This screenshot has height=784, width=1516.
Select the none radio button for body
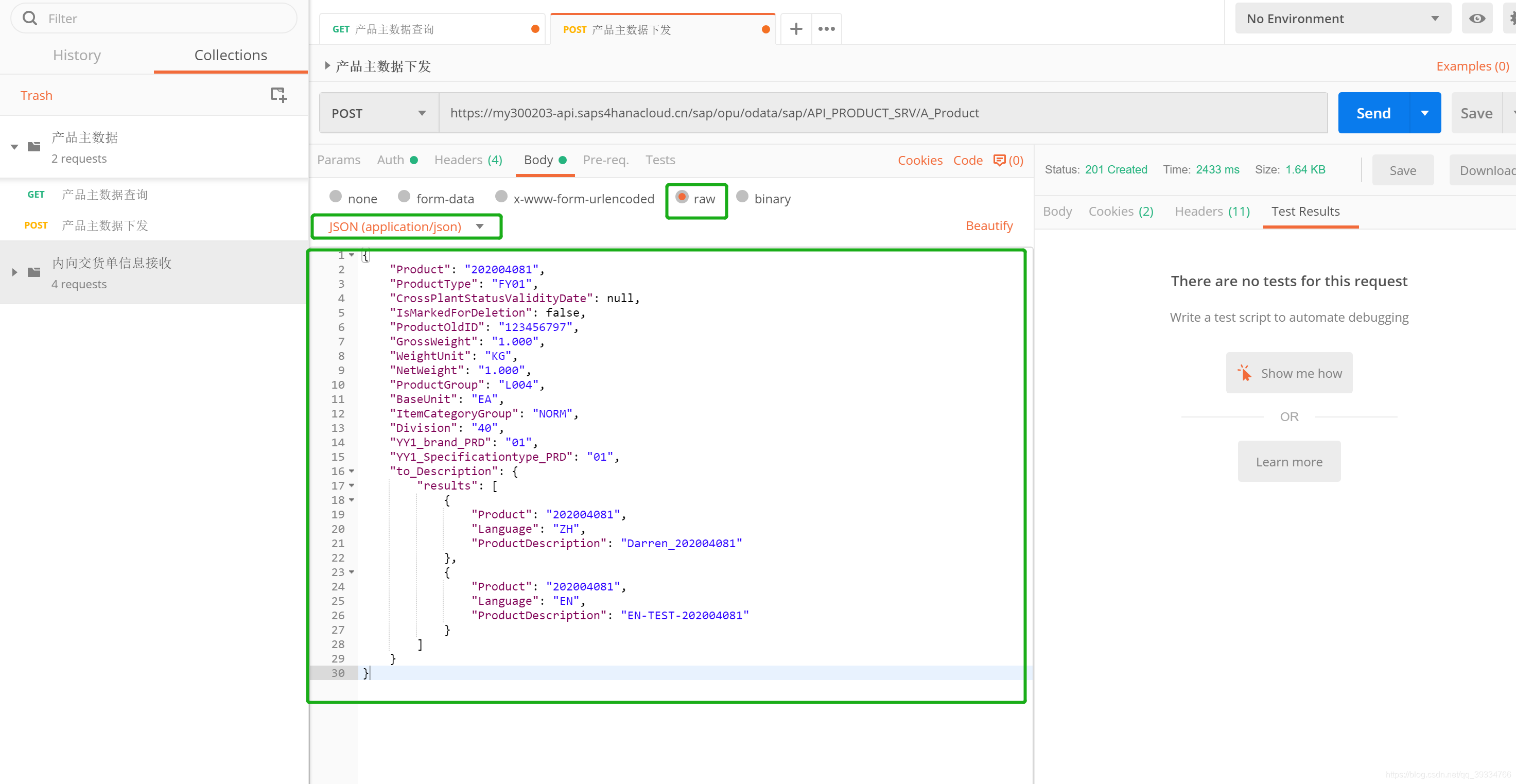[x=335, y=197]
